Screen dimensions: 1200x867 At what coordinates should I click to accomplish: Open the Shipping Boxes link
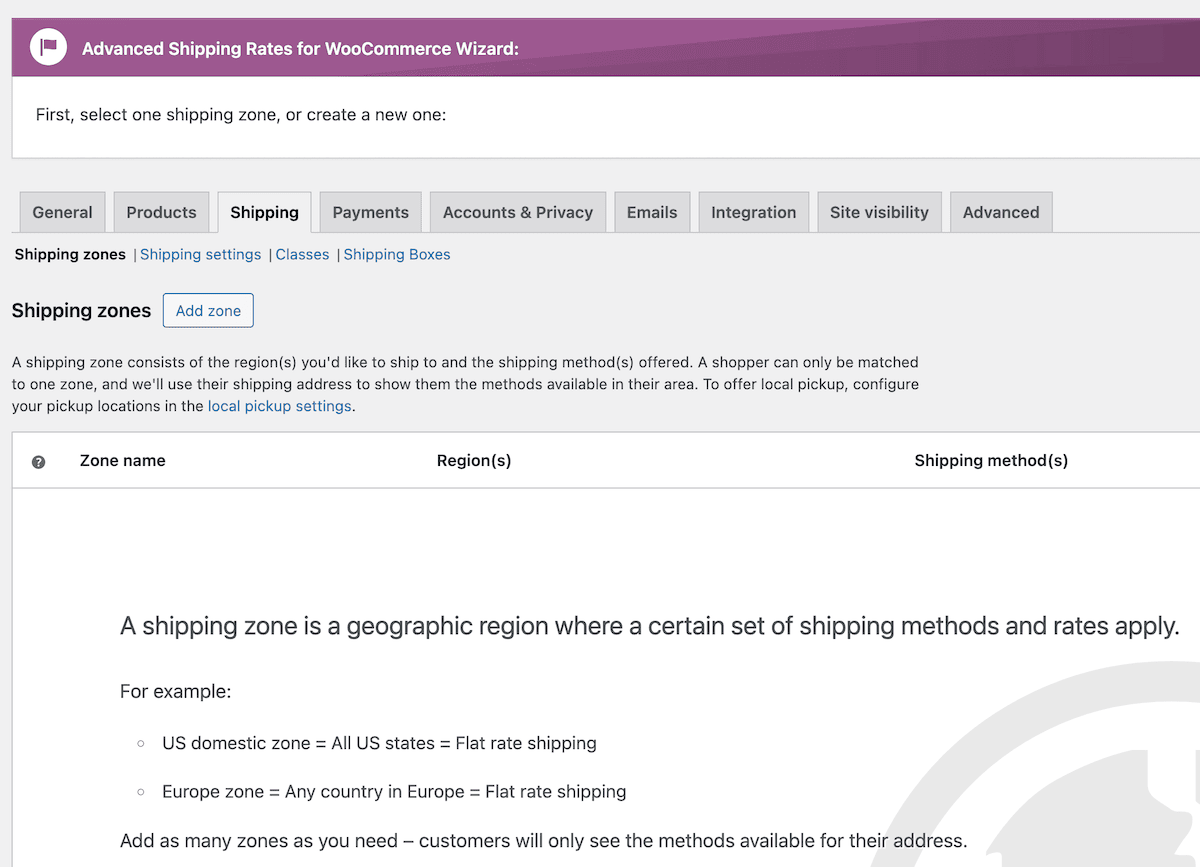point(397,255)
